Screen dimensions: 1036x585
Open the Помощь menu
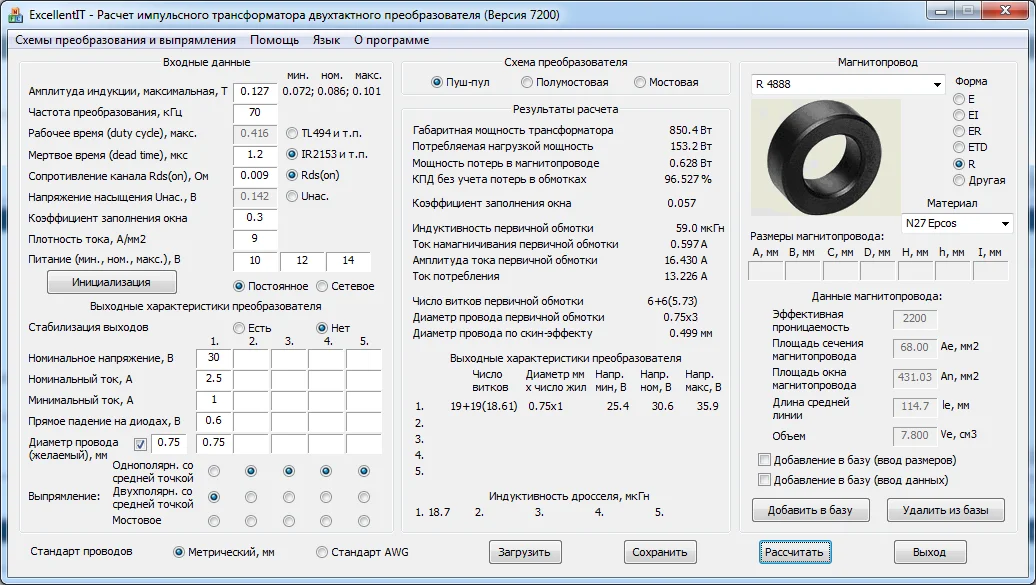[274, 40]
